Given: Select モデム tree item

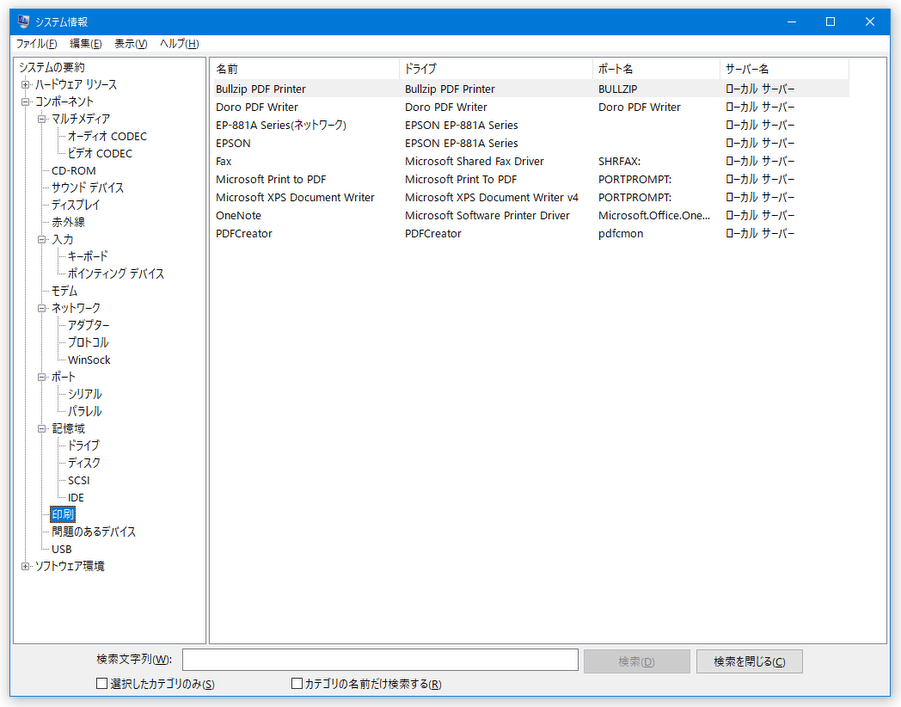Looking at the screenshot, I should pos(64,291).
